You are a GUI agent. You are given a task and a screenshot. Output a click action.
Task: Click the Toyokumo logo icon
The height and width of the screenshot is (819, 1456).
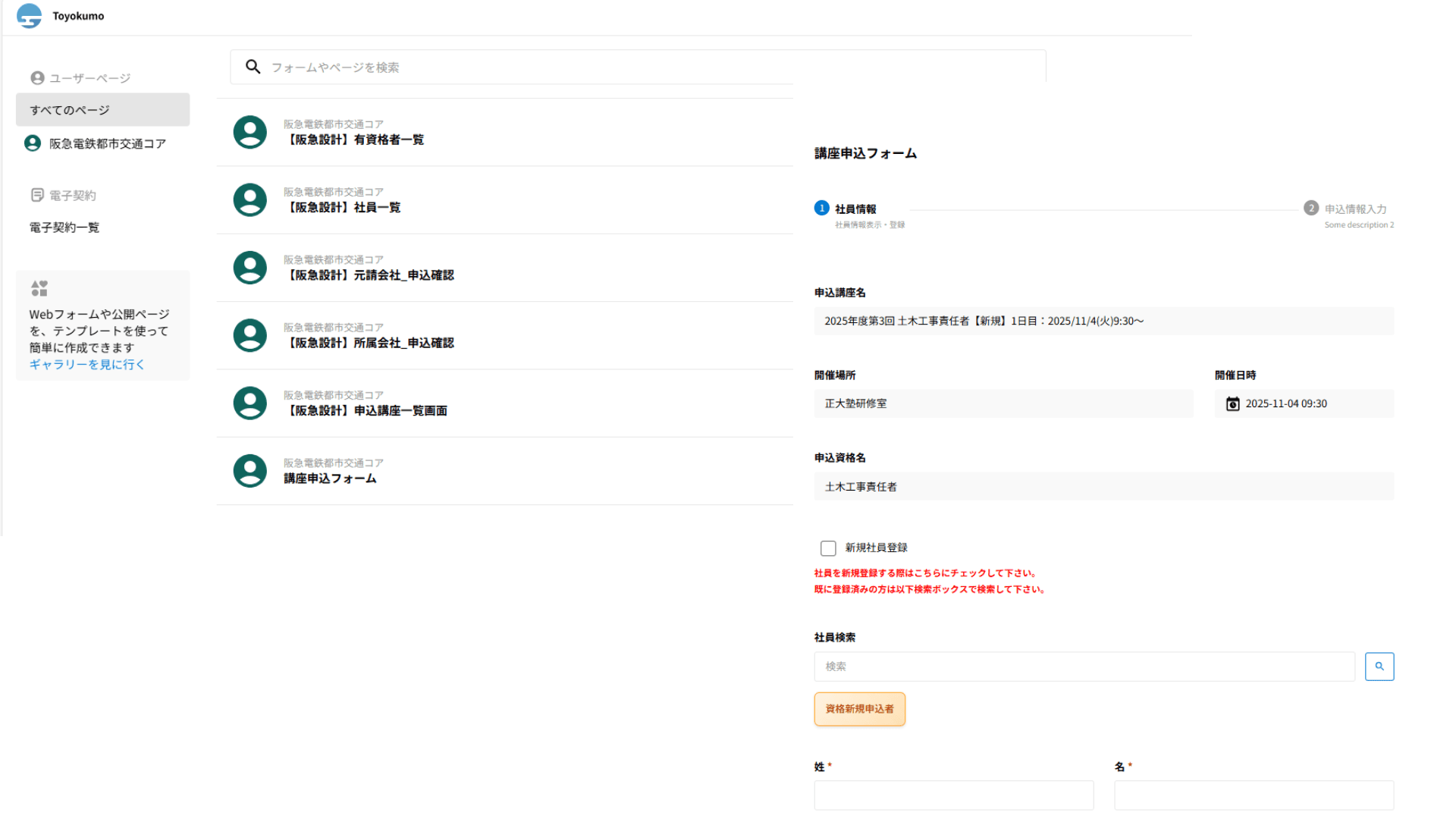[x=29, y=16]
